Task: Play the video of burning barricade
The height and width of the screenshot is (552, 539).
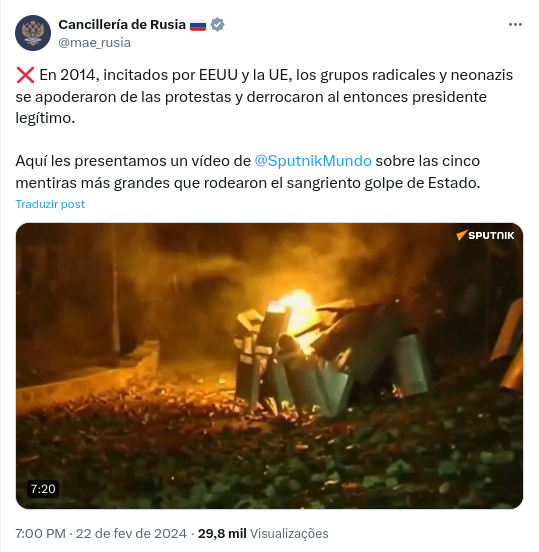Action: coord(269,366)
